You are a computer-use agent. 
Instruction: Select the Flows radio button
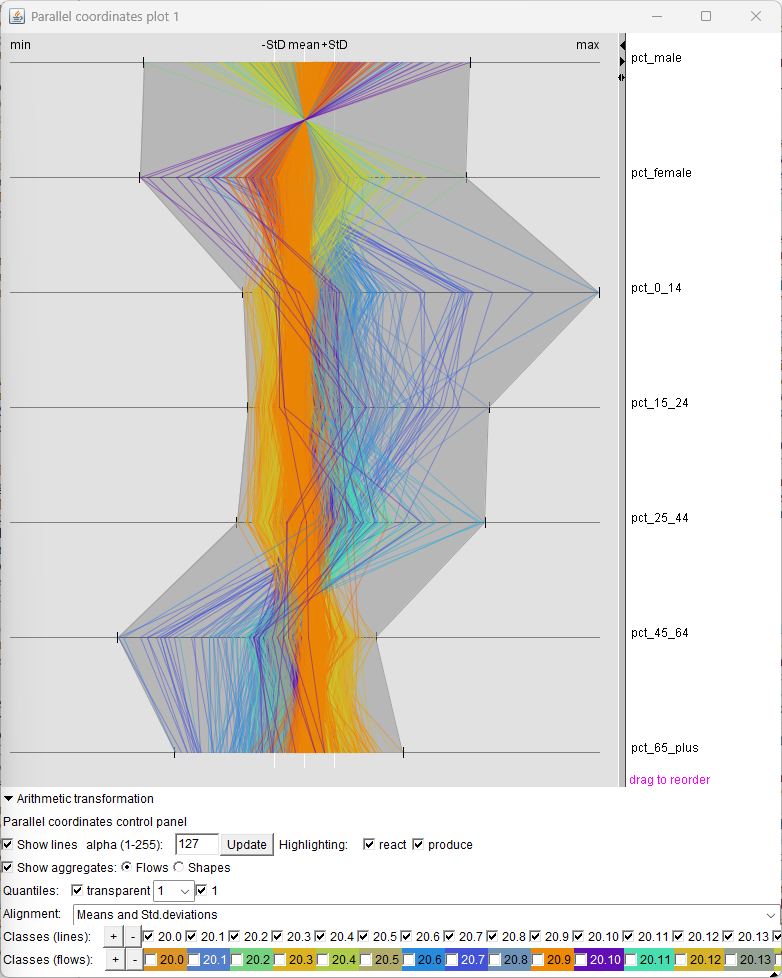point(127,867)
